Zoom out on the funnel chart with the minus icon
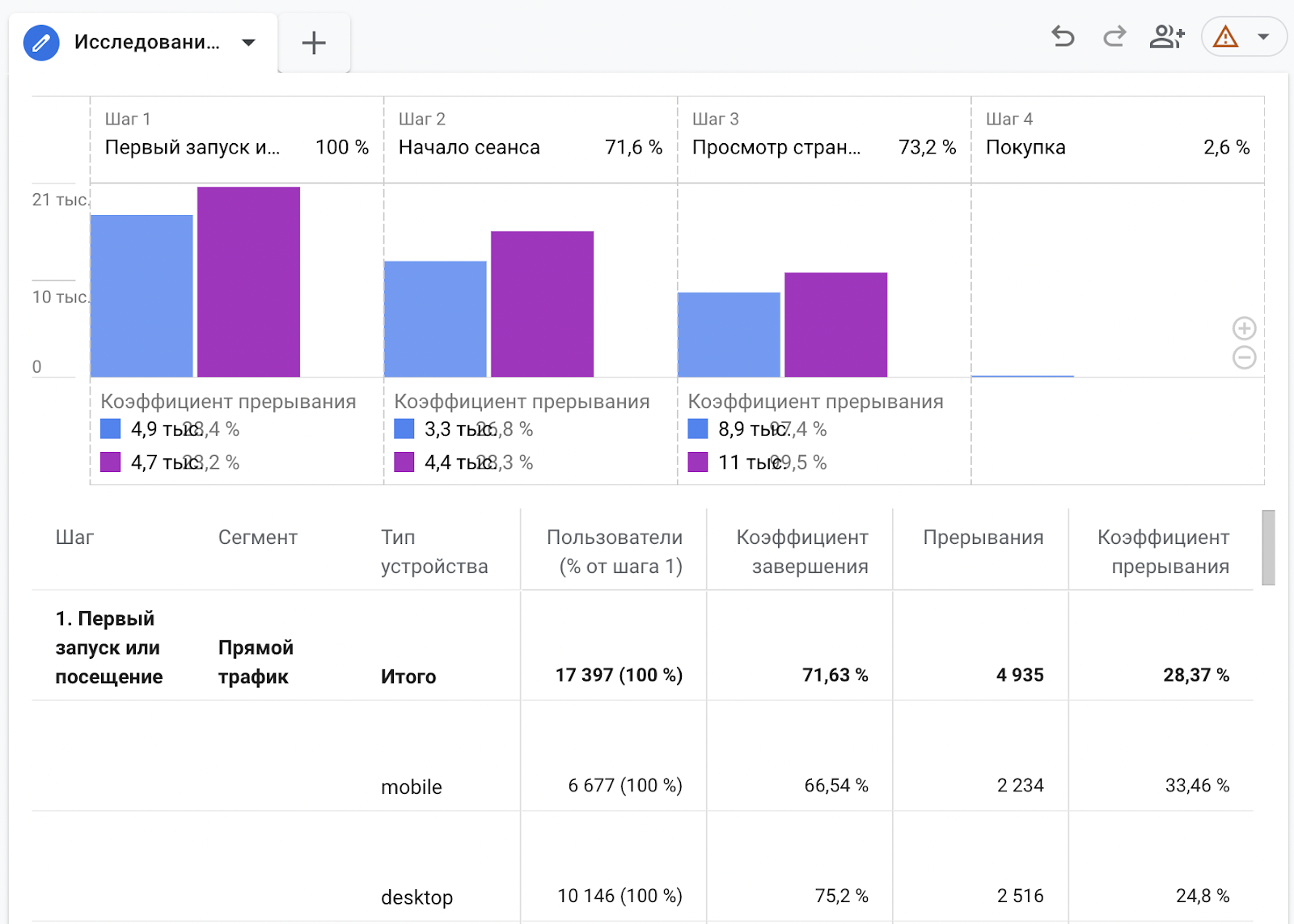This screenshot has width=1294, height=924. 1245,359
